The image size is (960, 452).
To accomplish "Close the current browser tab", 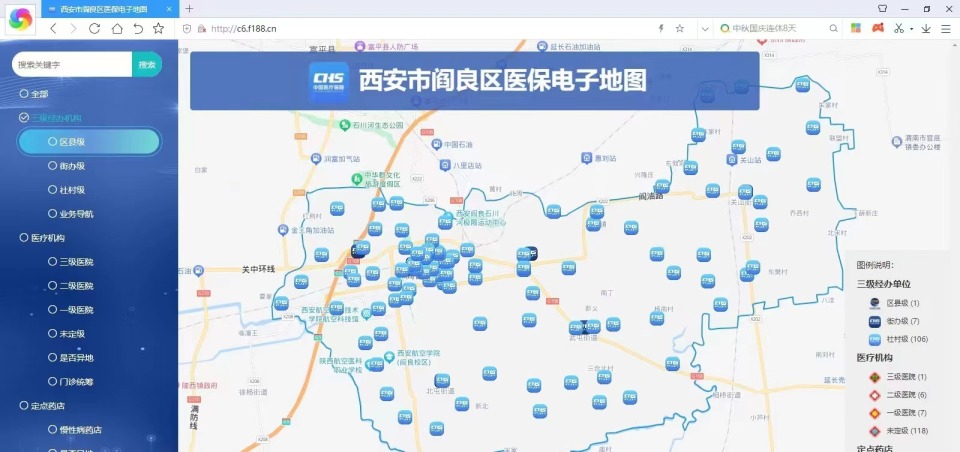I will (169, 9).
